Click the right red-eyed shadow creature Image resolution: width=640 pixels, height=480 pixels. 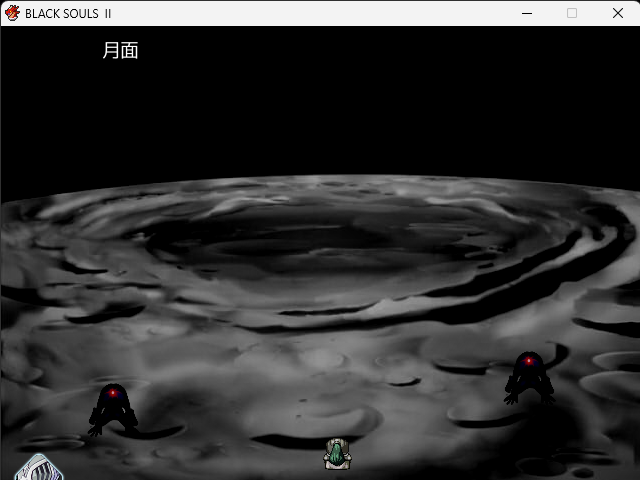pyautogui.click(x=527, y=377)
